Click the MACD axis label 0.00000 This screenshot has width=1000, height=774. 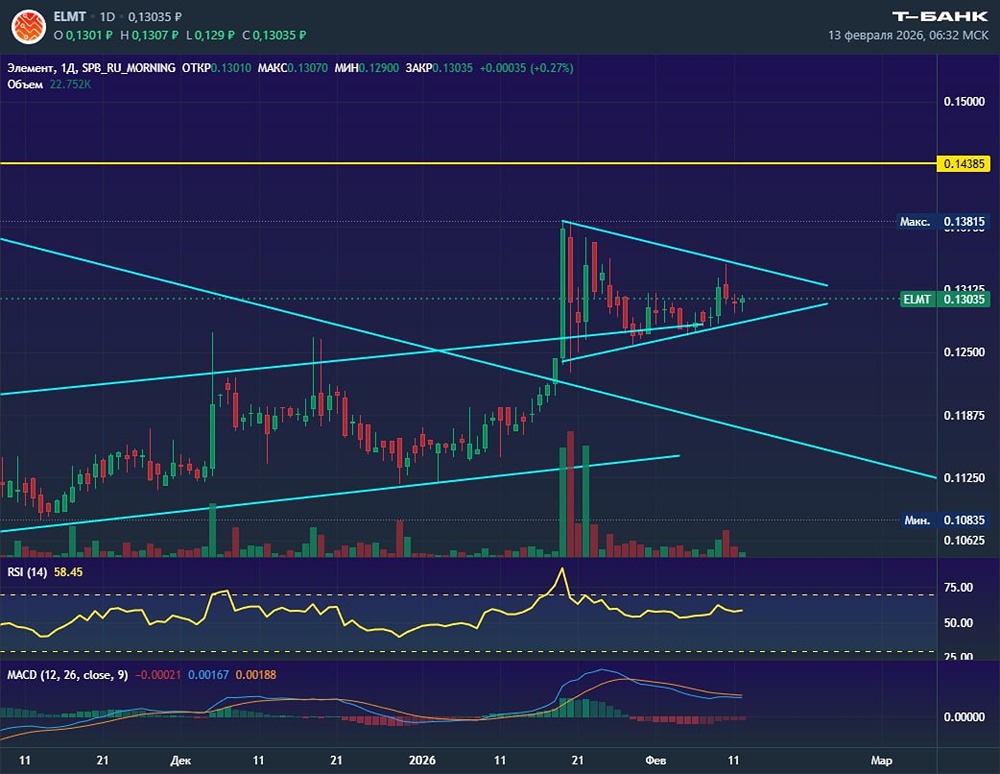[964, 717]
